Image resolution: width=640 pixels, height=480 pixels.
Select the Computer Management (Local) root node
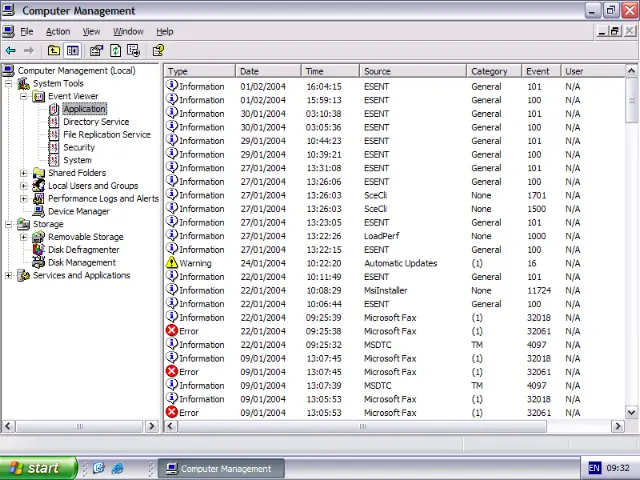pyautogui.click(x=76, y=71)
